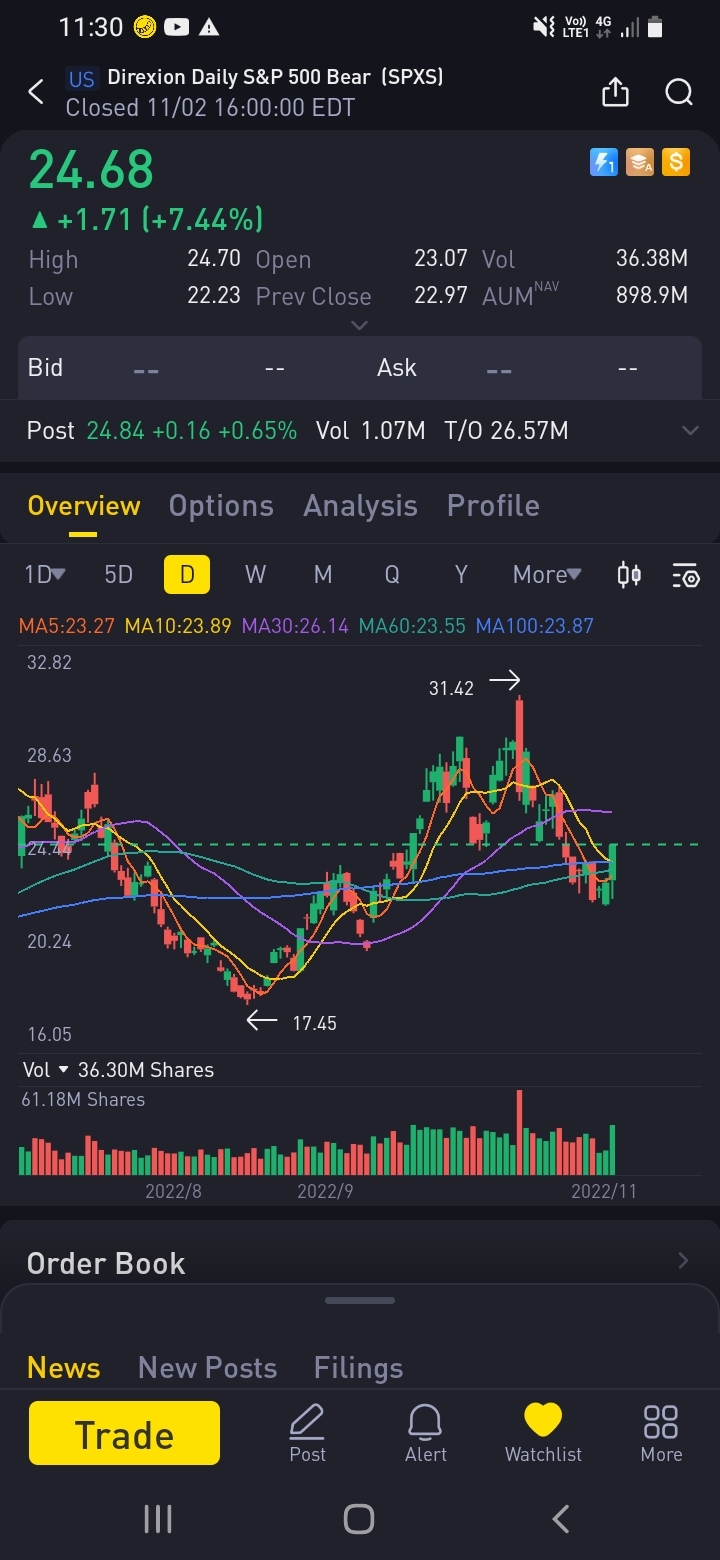Viewport: 720px width, 1560px height.
Task: Tap the MA5:23.27 indicator label
Action: click(x=68, y=626)
